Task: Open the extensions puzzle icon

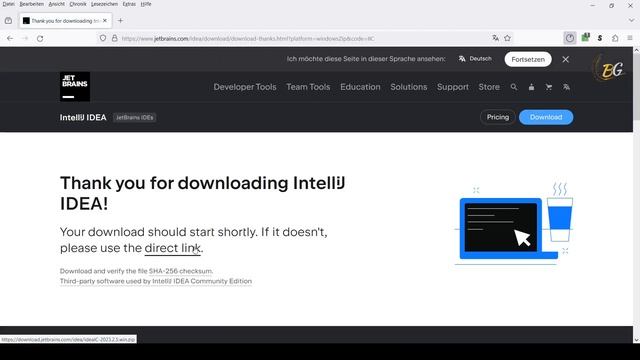Action: 615,38
